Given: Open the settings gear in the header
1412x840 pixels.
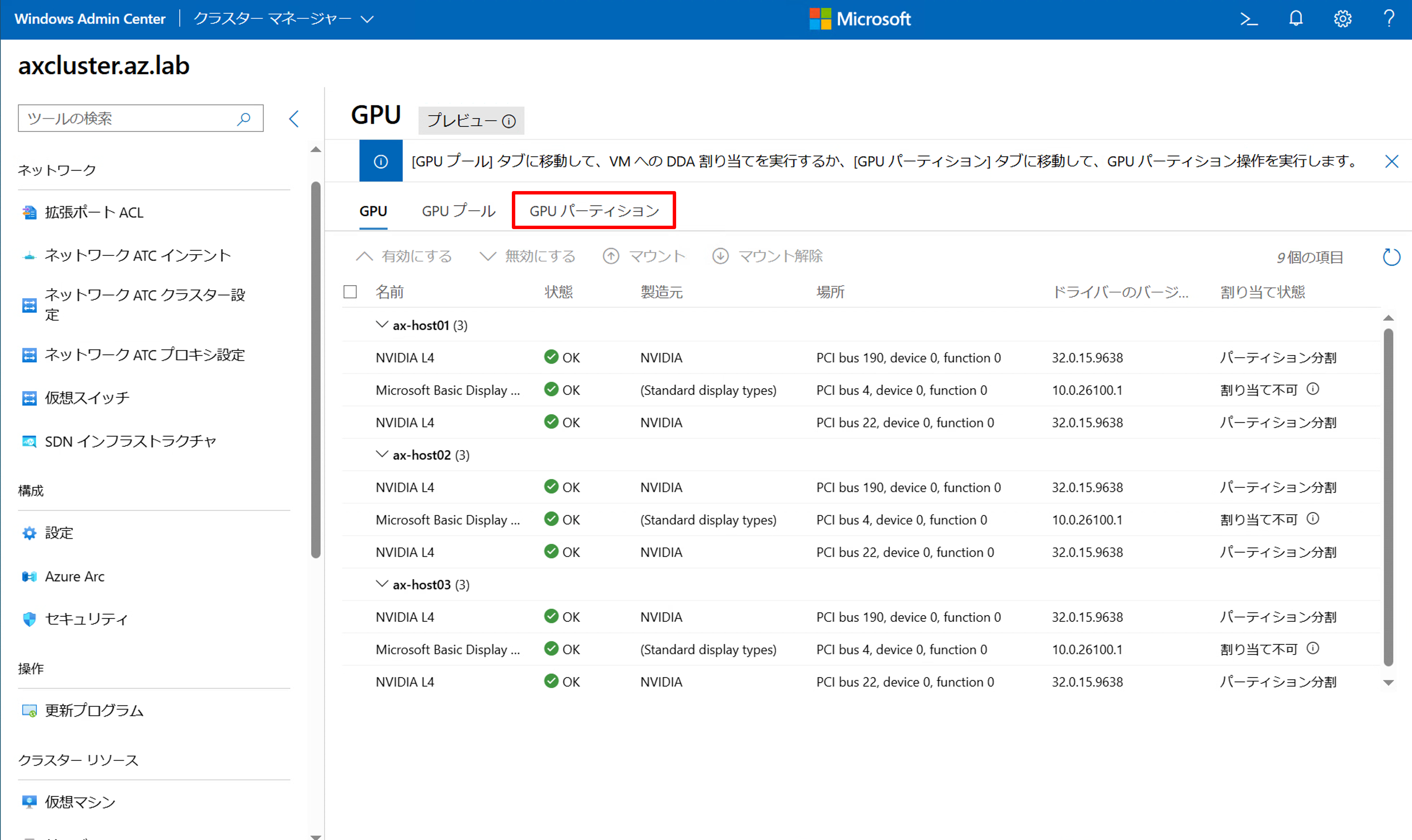Looking at the screenshot, I should click(x=1342, y=19).
